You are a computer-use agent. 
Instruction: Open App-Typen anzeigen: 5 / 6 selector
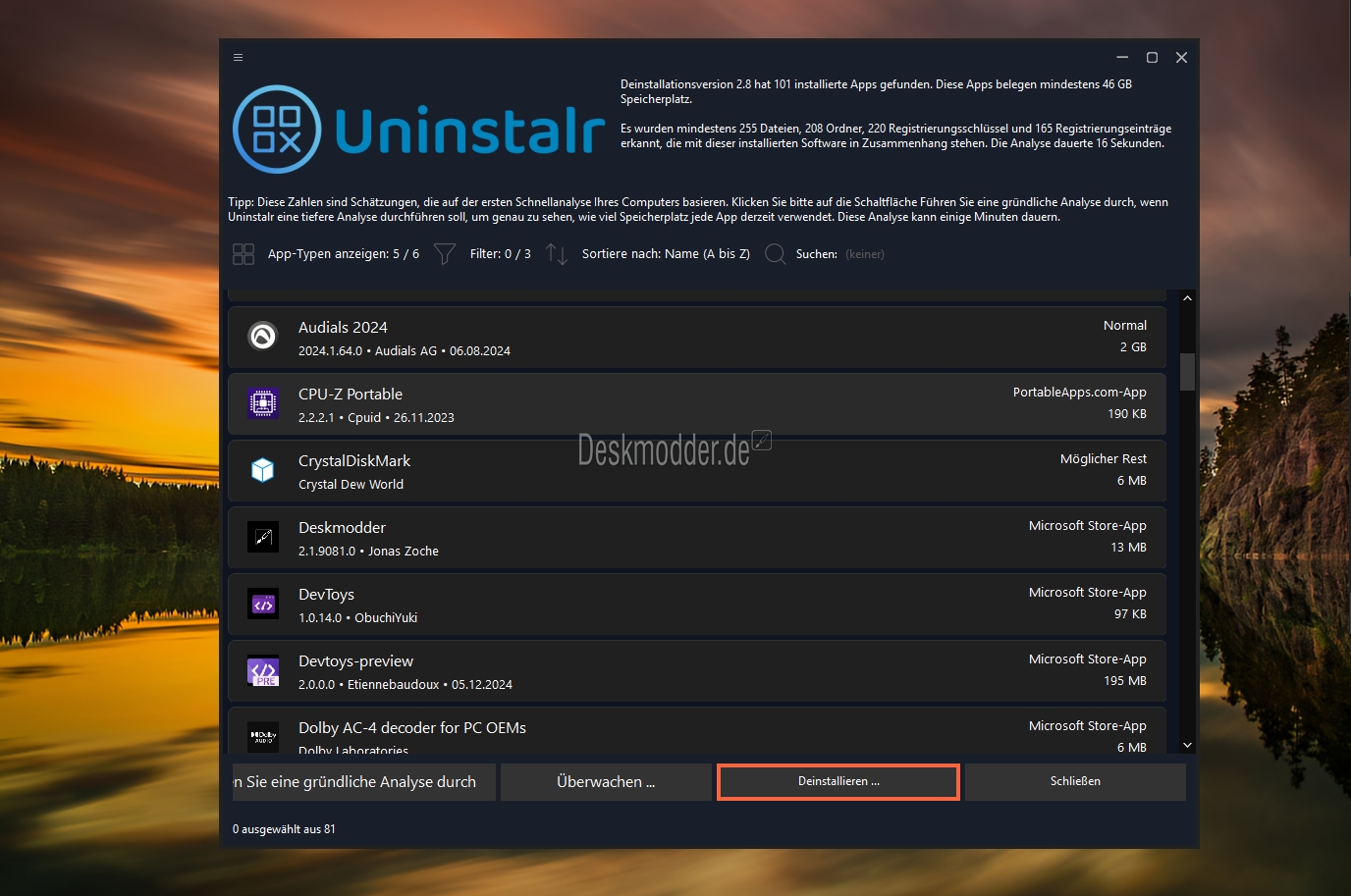[x=344, y=254]
